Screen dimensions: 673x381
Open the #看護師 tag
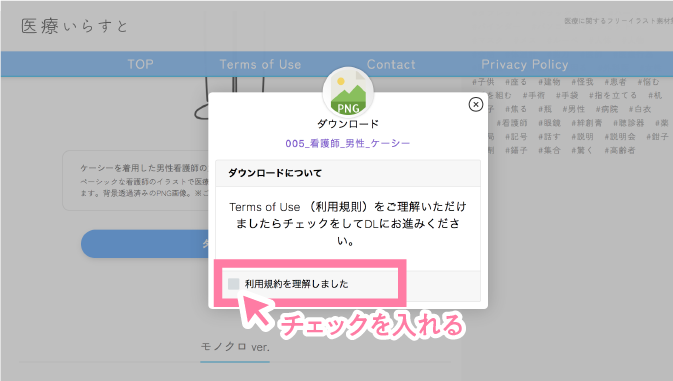click(512, 123)
